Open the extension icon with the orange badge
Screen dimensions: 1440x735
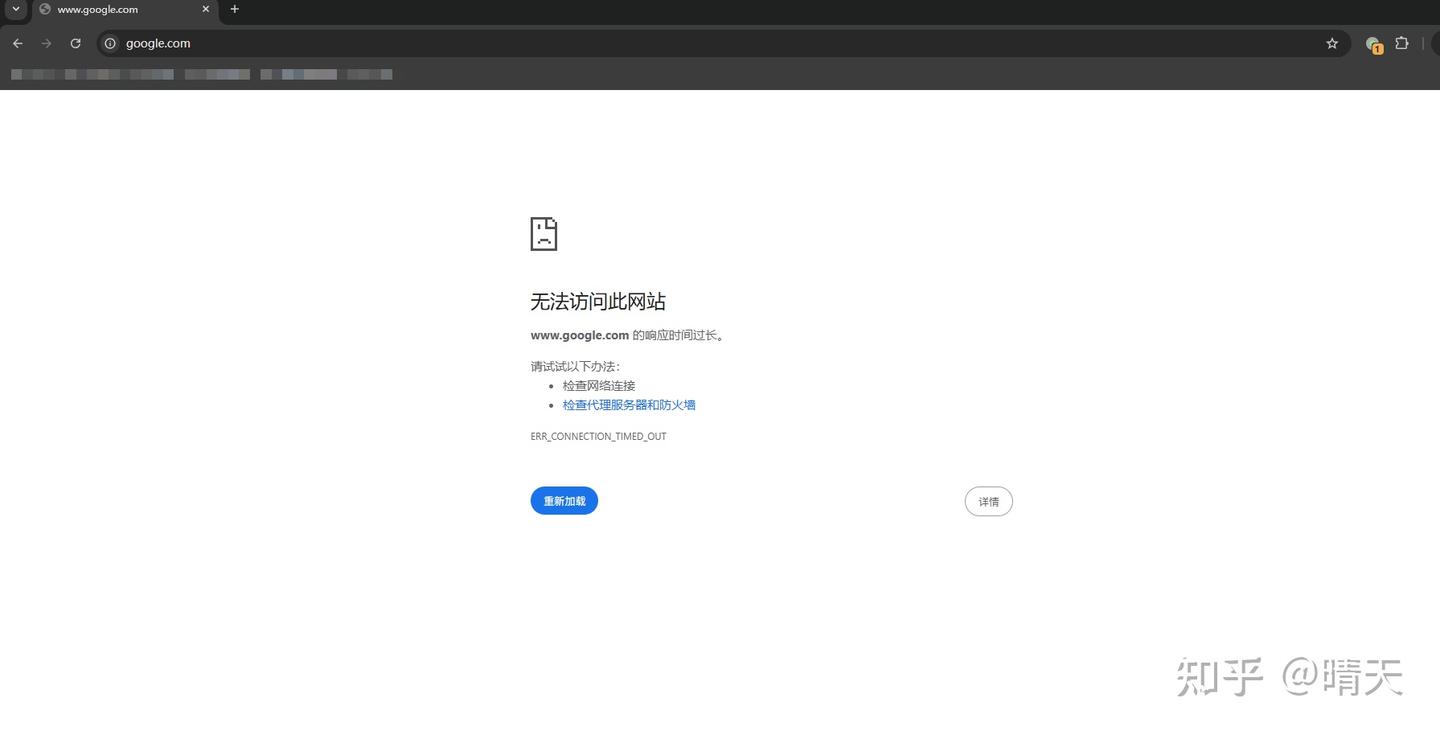click(x=1374, y=44)
